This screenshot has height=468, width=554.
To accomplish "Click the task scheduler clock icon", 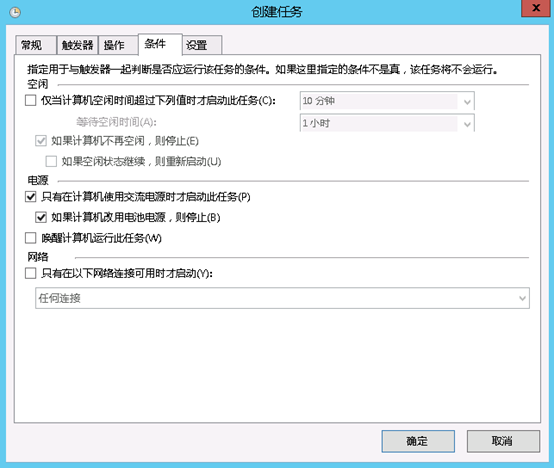I will (x=15, y=12).
